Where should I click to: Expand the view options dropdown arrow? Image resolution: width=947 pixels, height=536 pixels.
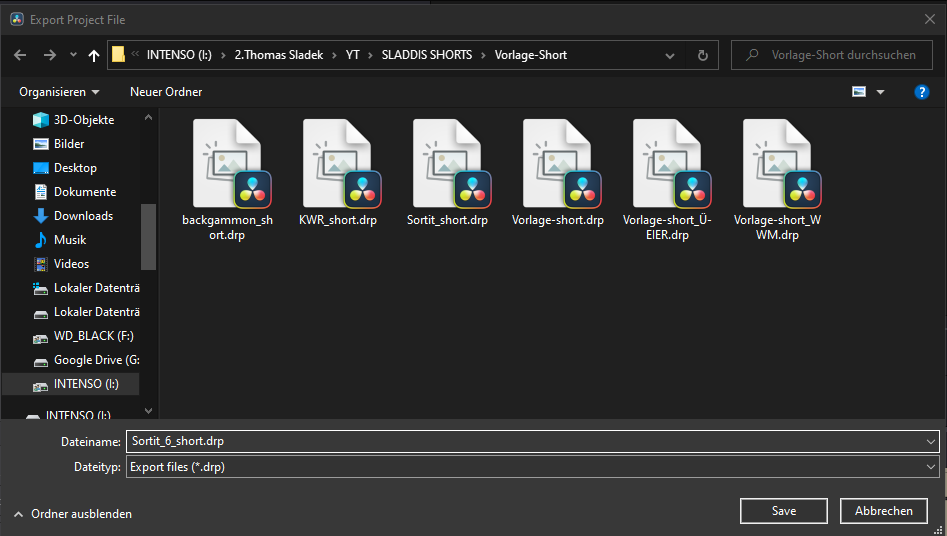click(881, 92)
